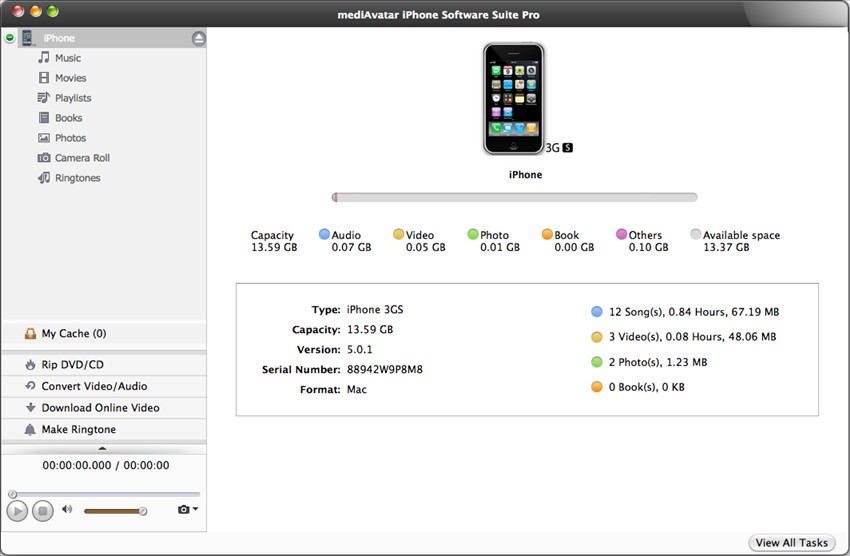Open the Photos section
This screenshot has width=850, height=556.
point(70,138)
